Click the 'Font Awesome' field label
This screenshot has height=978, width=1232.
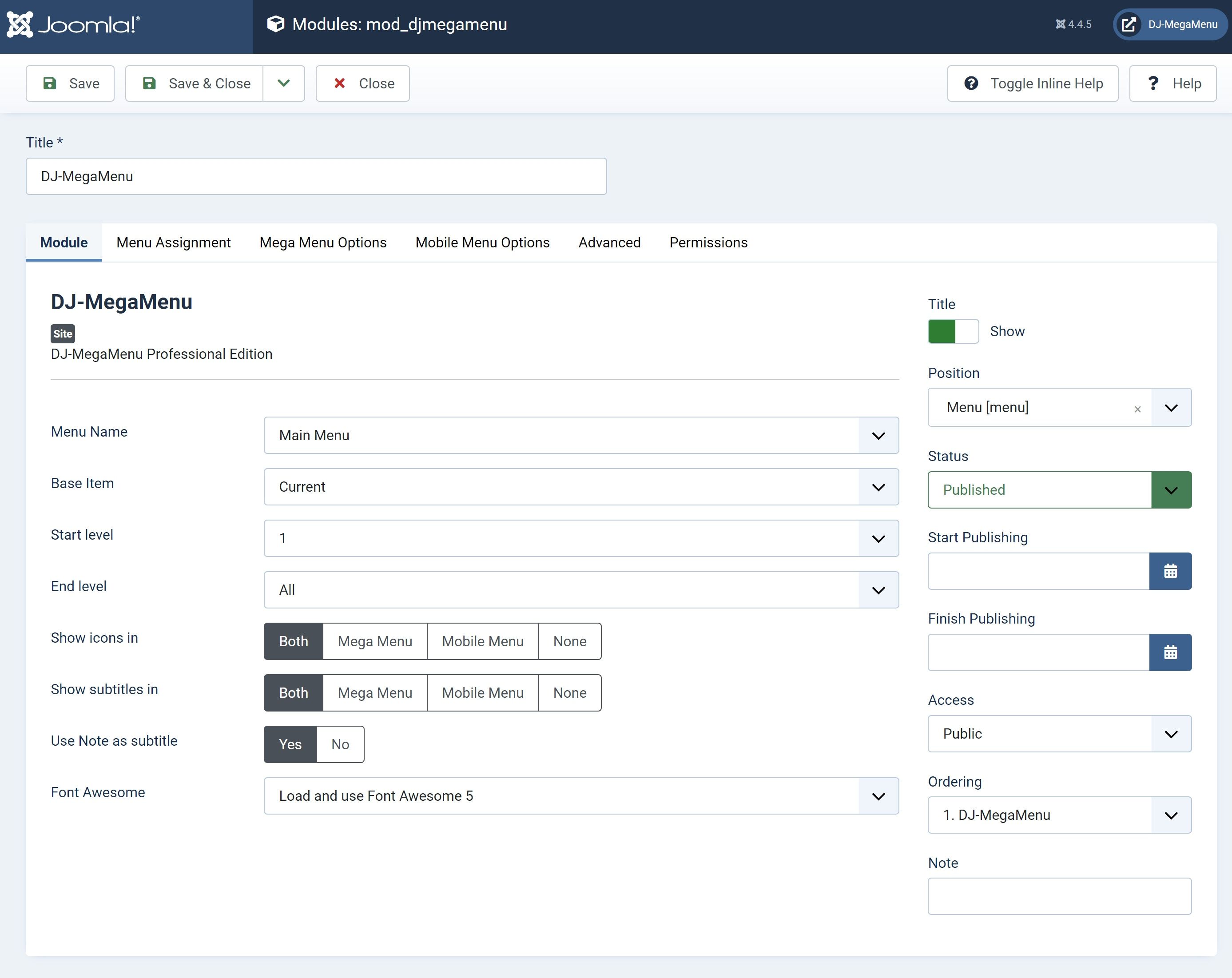pos(98,792)
